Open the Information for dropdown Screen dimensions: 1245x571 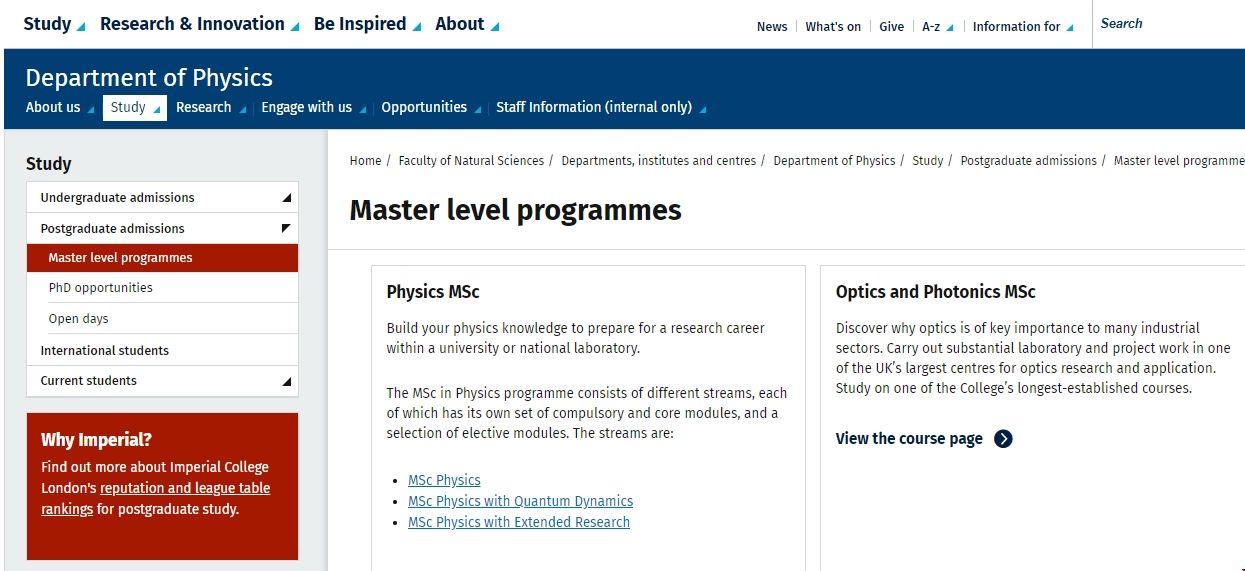tap(1022, 27)
